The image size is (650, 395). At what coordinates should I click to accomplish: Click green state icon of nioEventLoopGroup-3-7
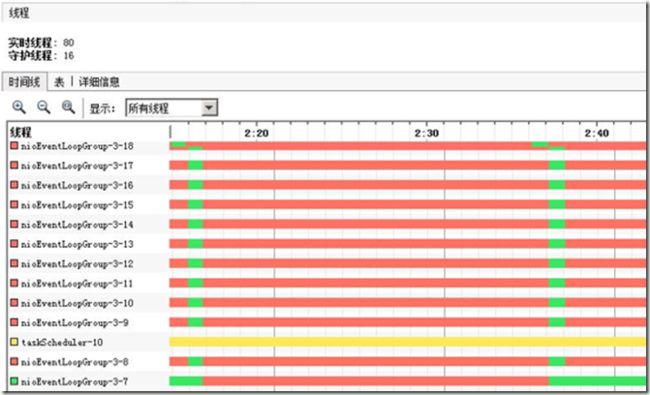(14, 381)
